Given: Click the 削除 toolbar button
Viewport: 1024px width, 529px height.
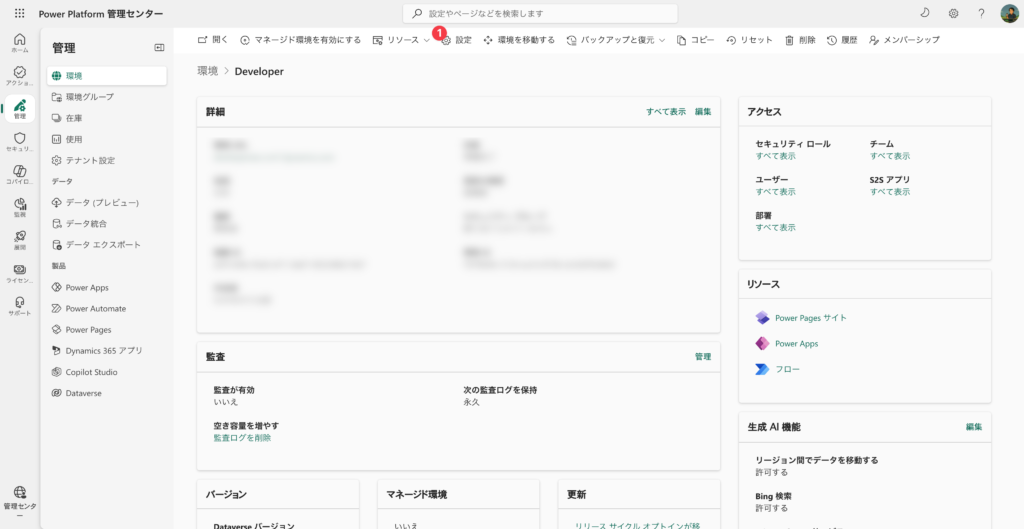Looking at the screenshot, I should click(x=800, y=40).
